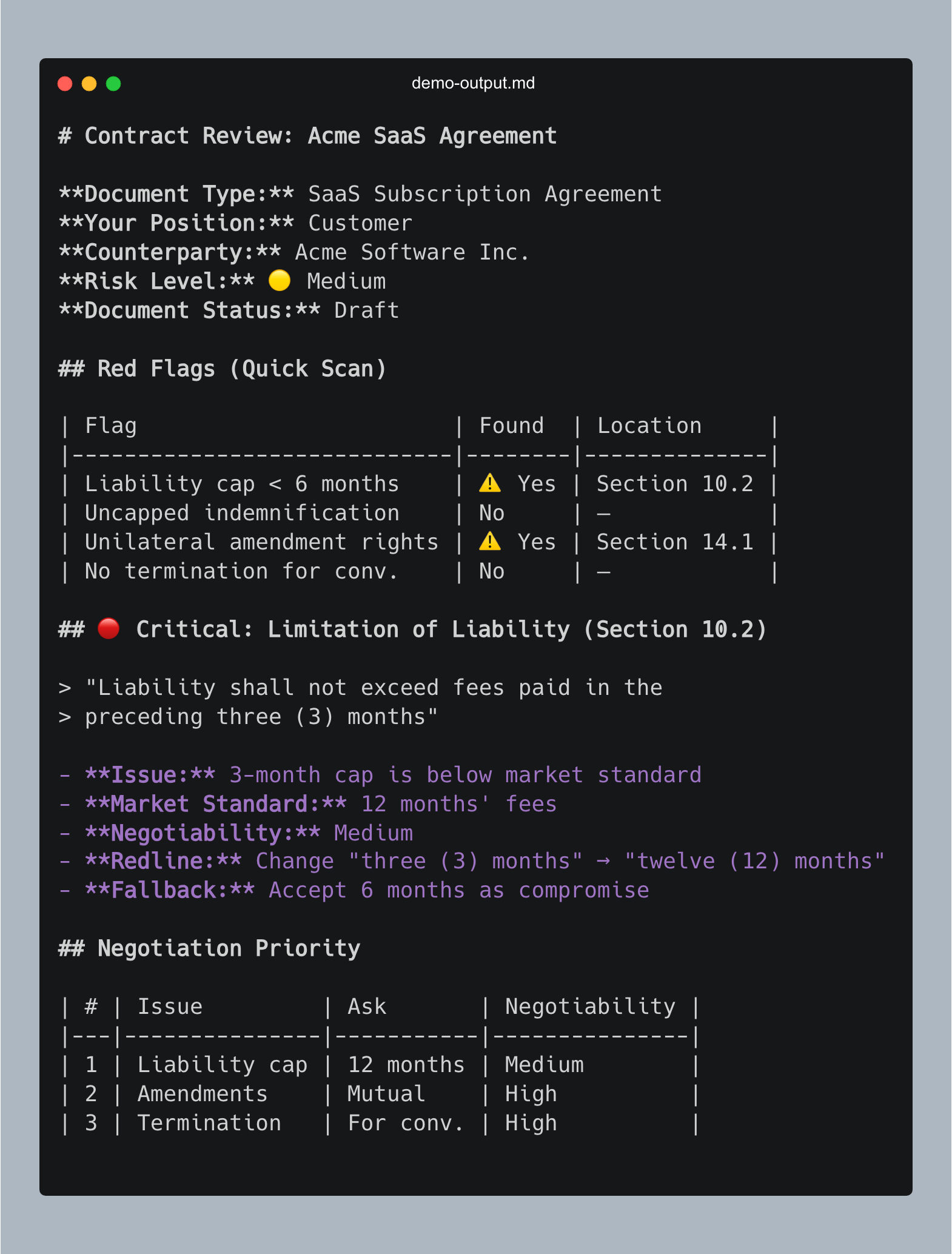Click the 'Red Flags (Quick Scan)' heading
952x1254 pixels.
click(242, 369)
